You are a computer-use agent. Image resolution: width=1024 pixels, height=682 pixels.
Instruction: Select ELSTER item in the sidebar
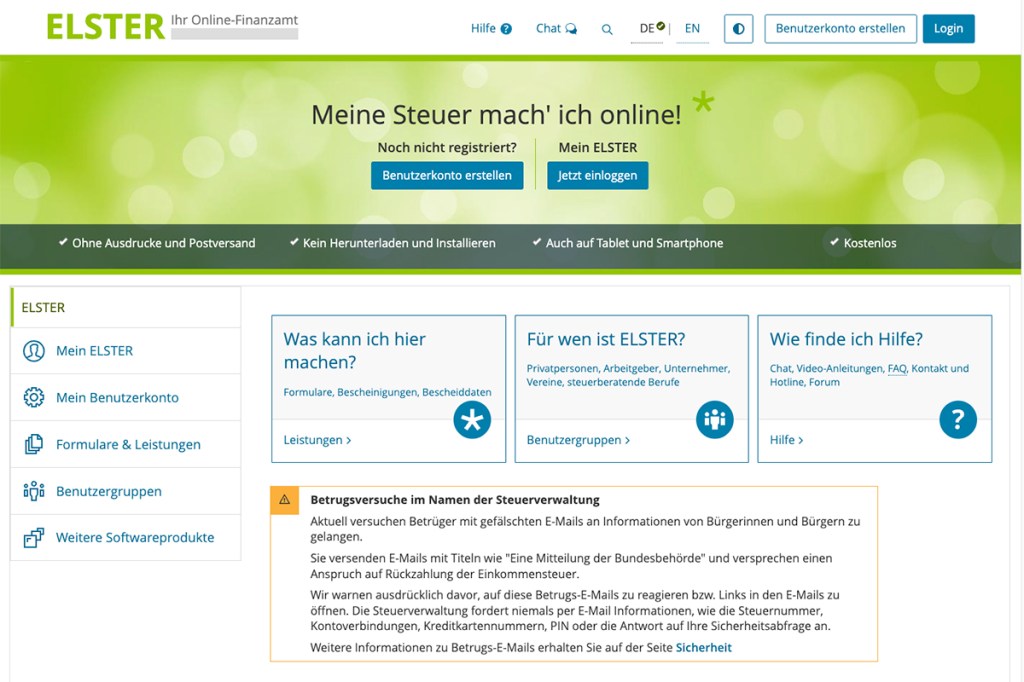pos(126,307)
